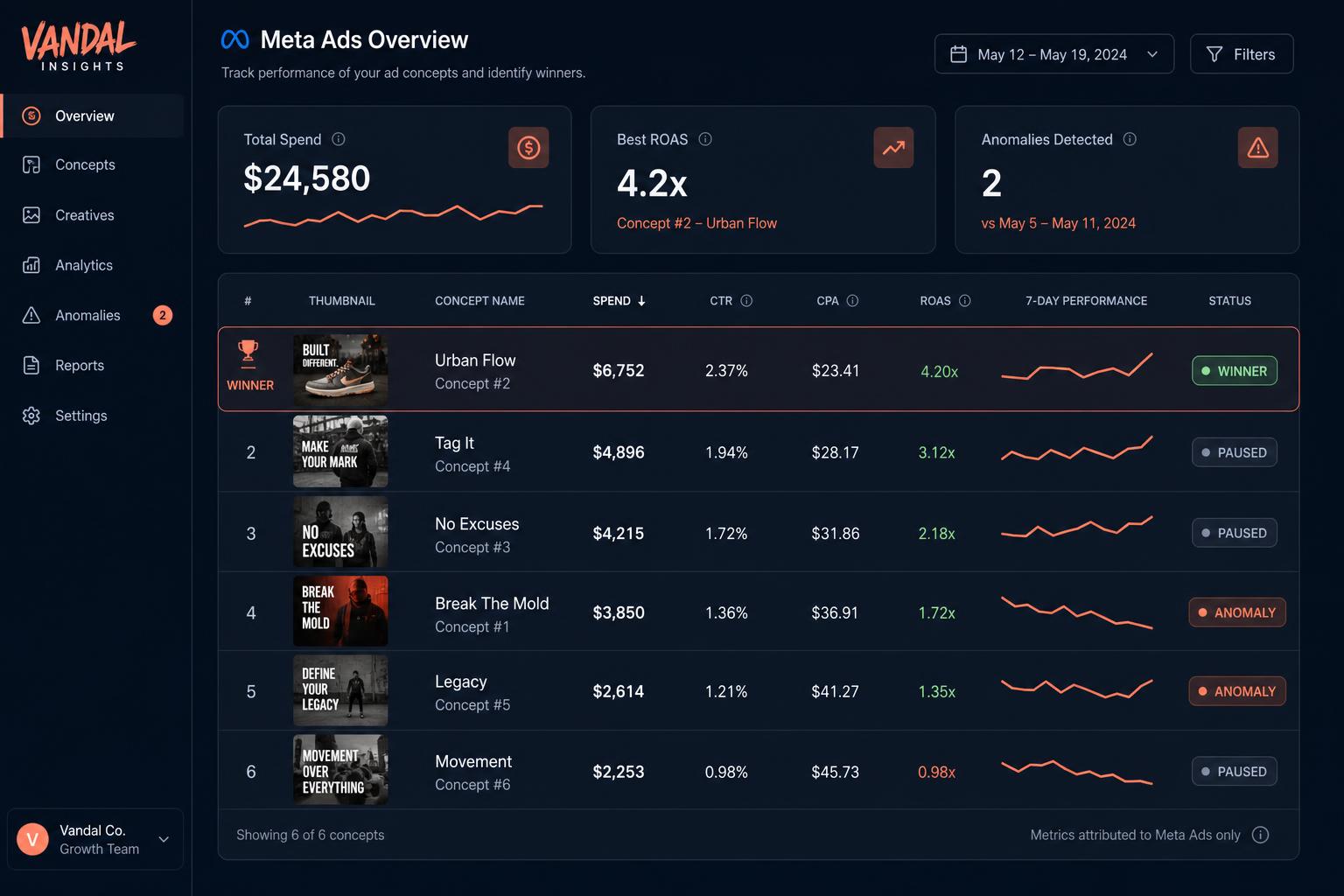Click the $45.73 CPA value

835,772
